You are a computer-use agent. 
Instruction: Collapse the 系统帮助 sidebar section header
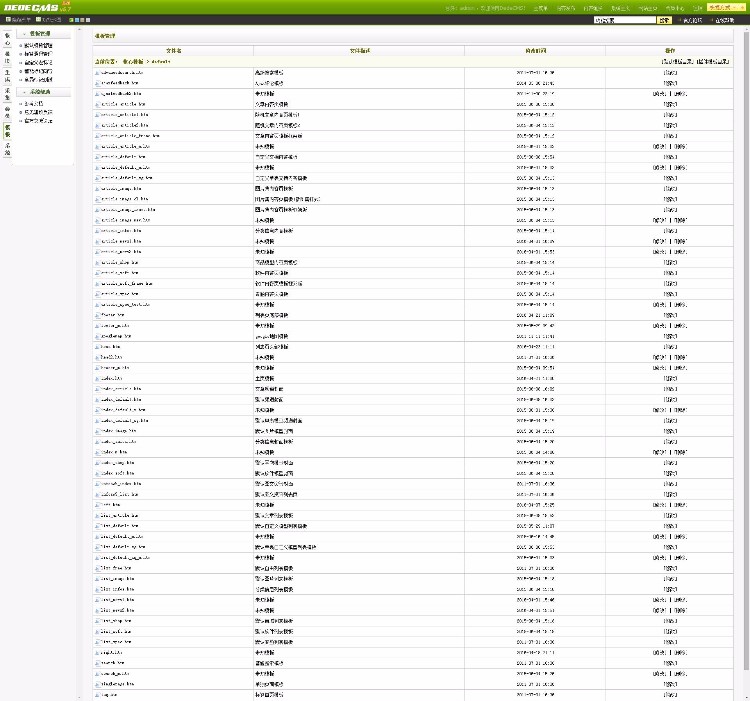coord(44,92)
